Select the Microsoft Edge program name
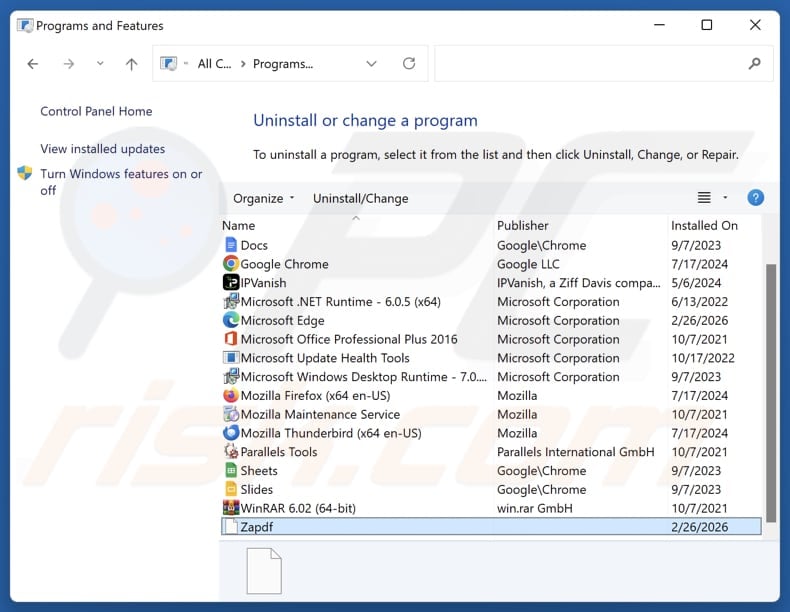This screenshot has width=790, height=612. 282,320
